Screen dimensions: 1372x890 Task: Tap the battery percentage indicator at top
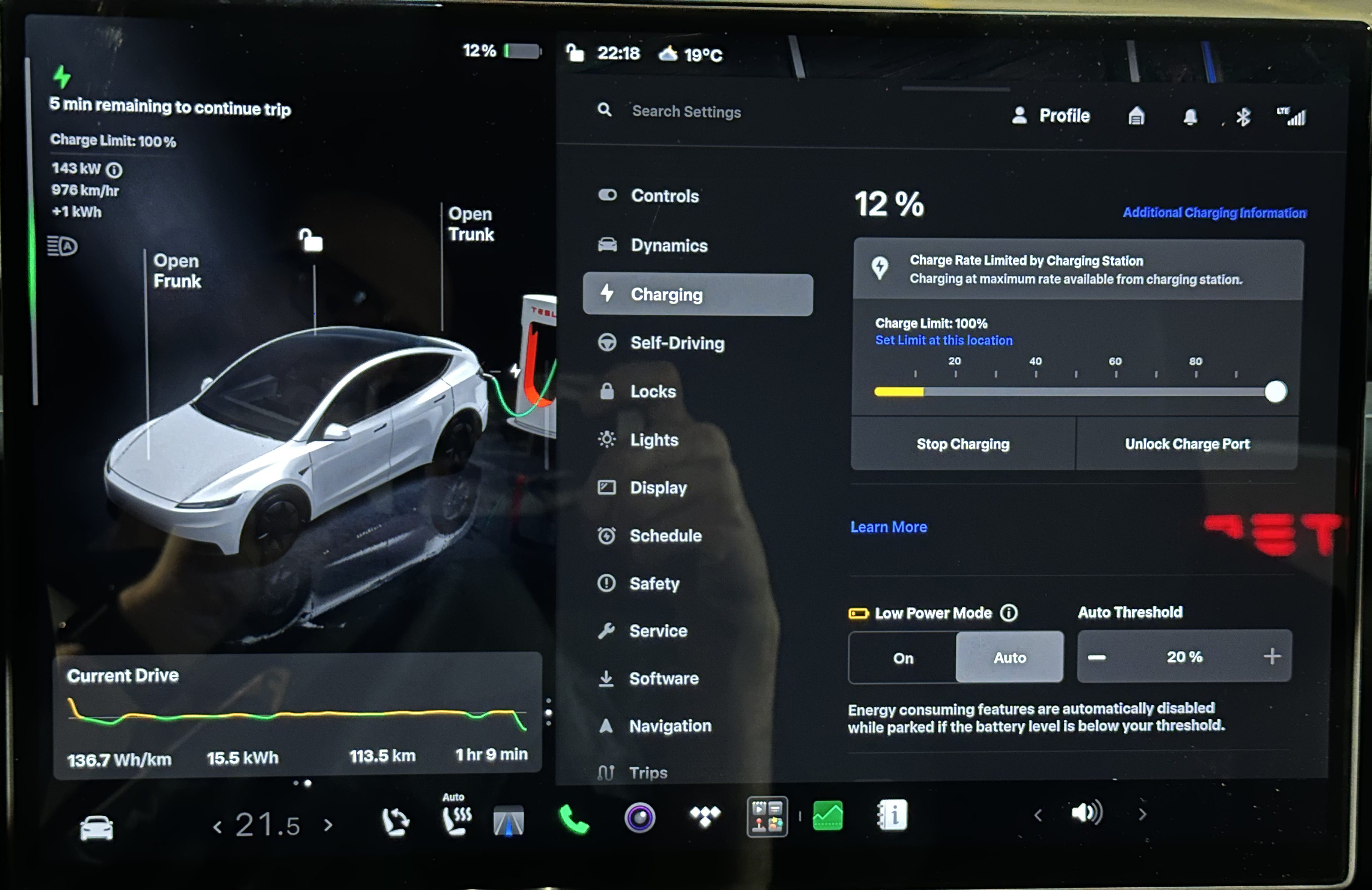(x=501, y=51)
